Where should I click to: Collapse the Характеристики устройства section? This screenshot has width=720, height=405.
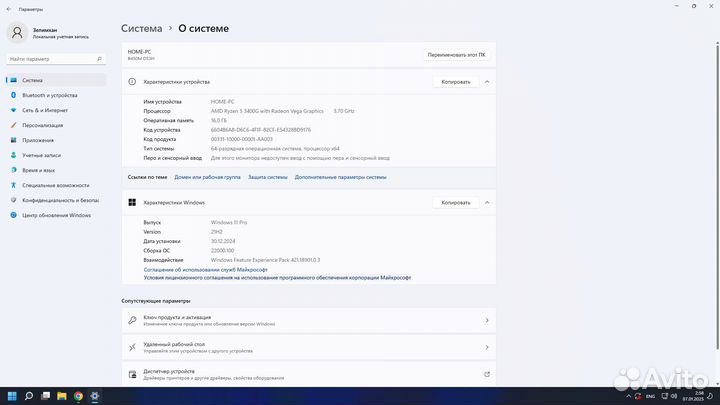click(x=487, y=82)
